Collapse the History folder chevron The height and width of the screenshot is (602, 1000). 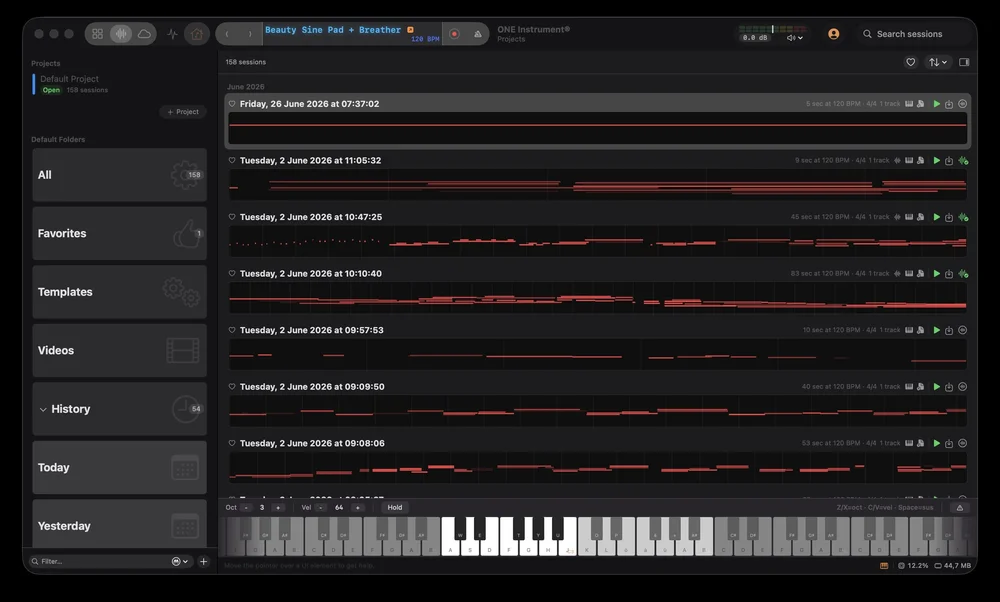coord(43,409)
